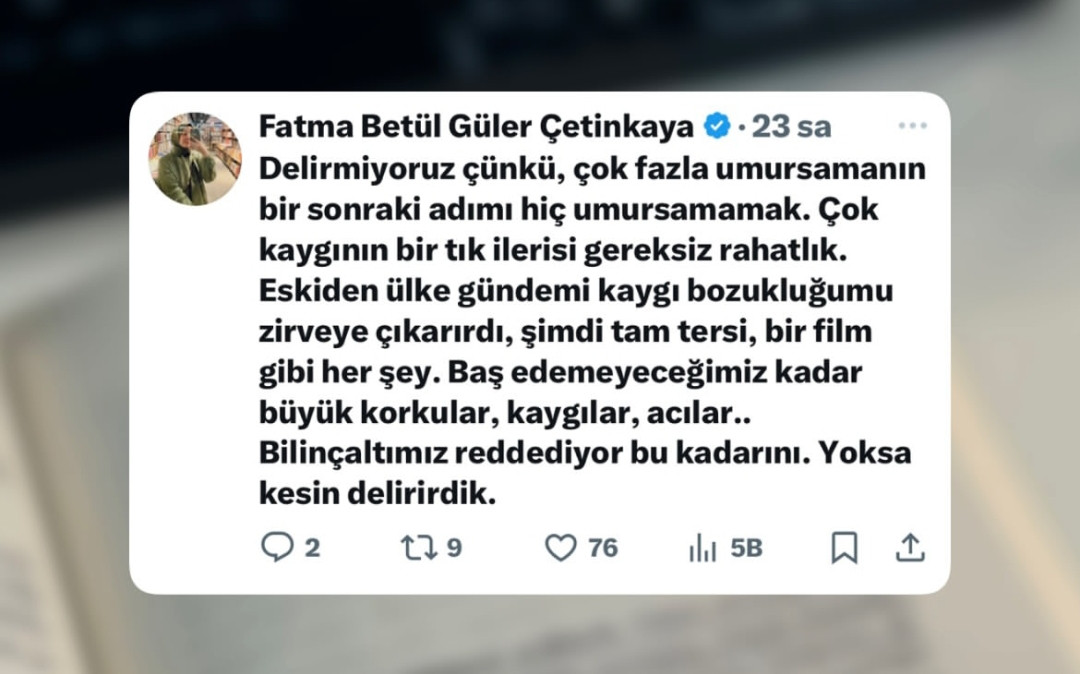Click the 'Eskiden ülke gündemi' tweet line
This screenshot has height=674, width=1080.
(576, 291)
